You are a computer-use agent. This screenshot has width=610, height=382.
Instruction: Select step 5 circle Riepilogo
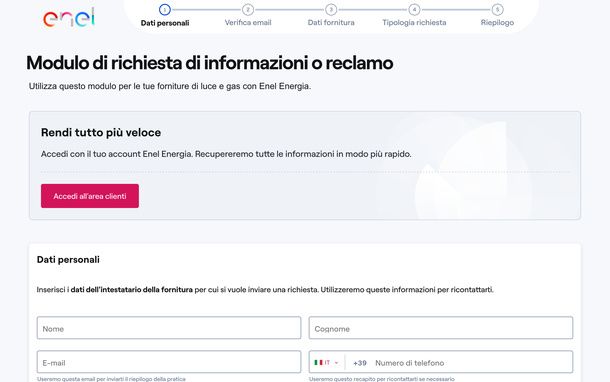coord(497,9)
